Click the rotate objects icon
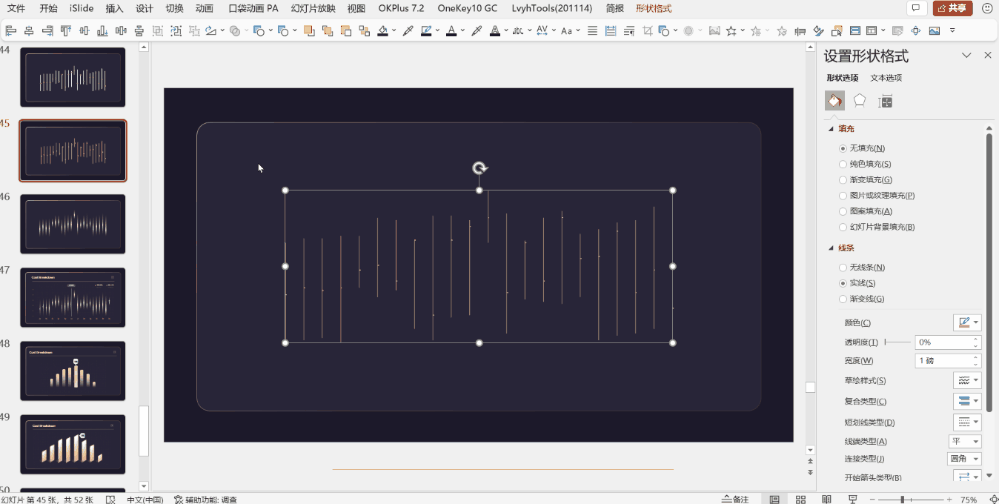The image size is (999, 504). (211, 31)
